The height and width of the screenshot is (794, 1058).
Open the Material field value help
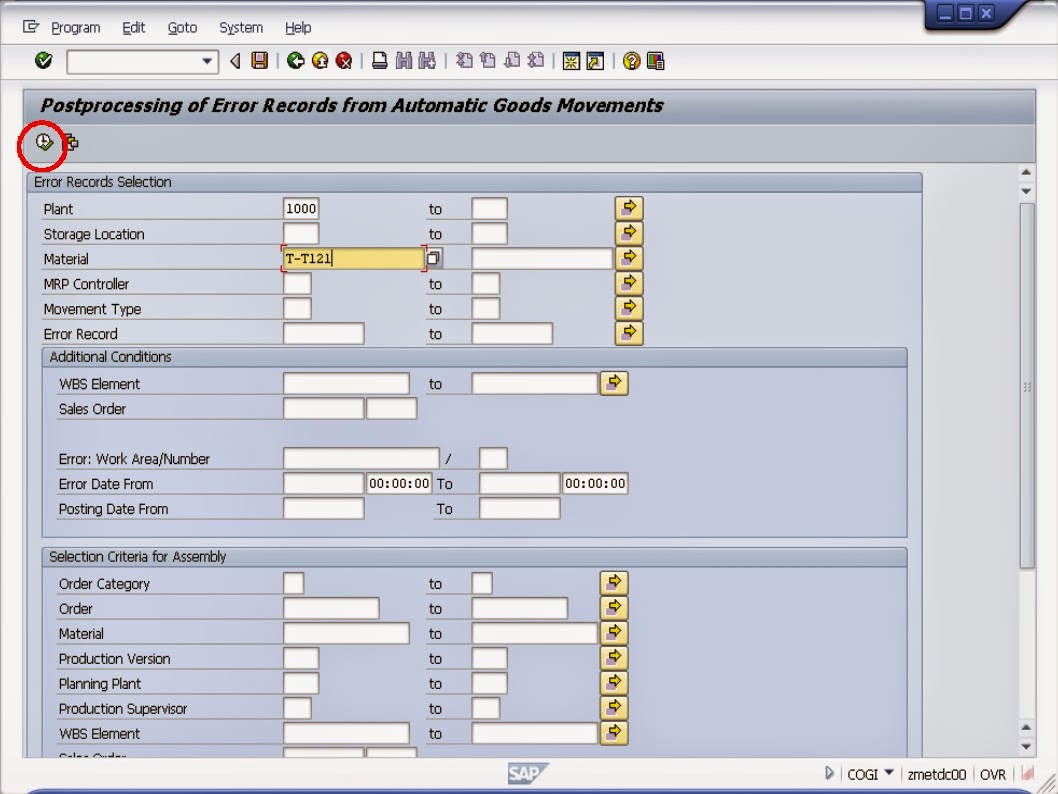pos(433,258)
